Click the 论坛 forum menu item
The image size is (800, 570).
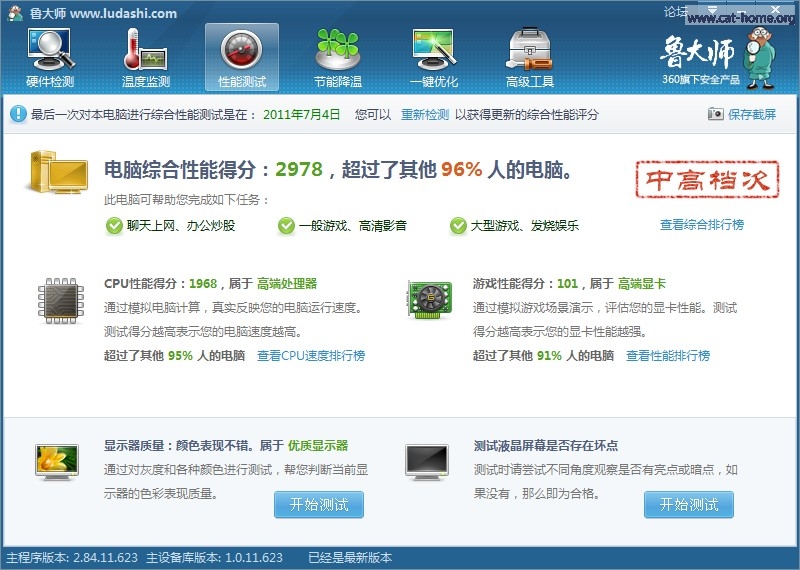(676, 12)
